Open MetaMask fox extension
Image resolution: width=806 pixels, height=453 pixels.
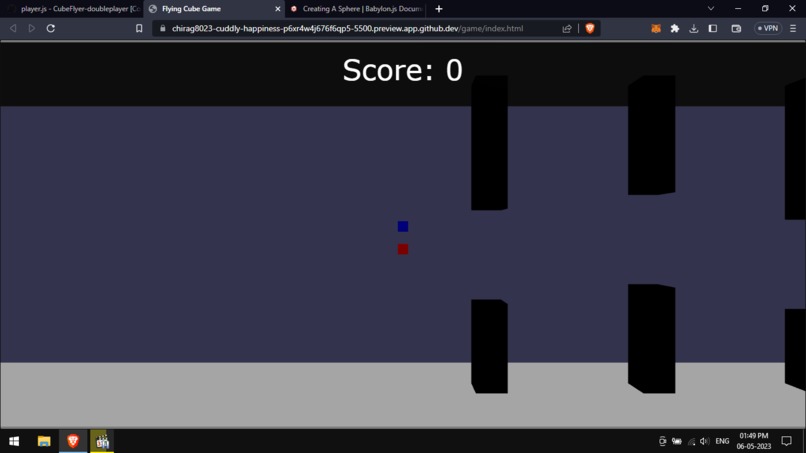[x=656, y=28]
